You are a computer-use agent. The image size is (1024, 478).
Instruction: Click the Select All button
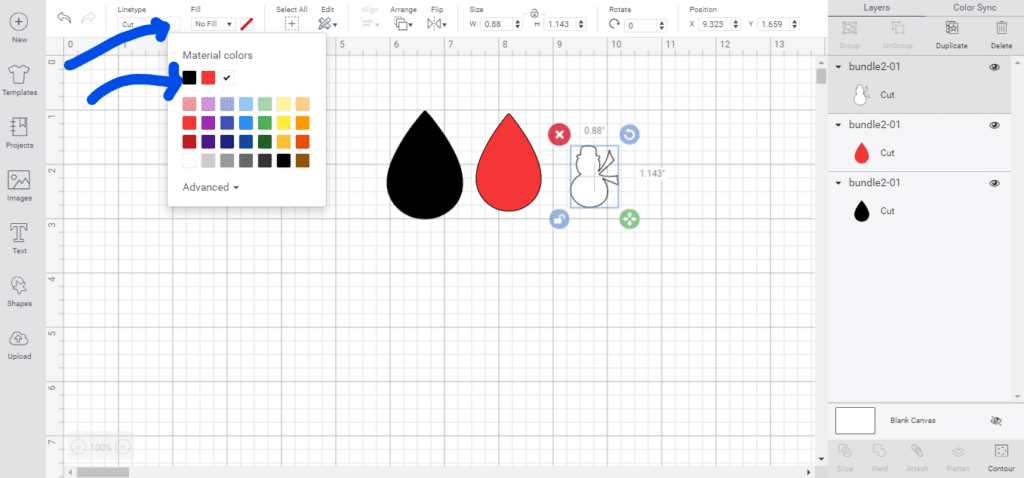click(x=291, y=22)
